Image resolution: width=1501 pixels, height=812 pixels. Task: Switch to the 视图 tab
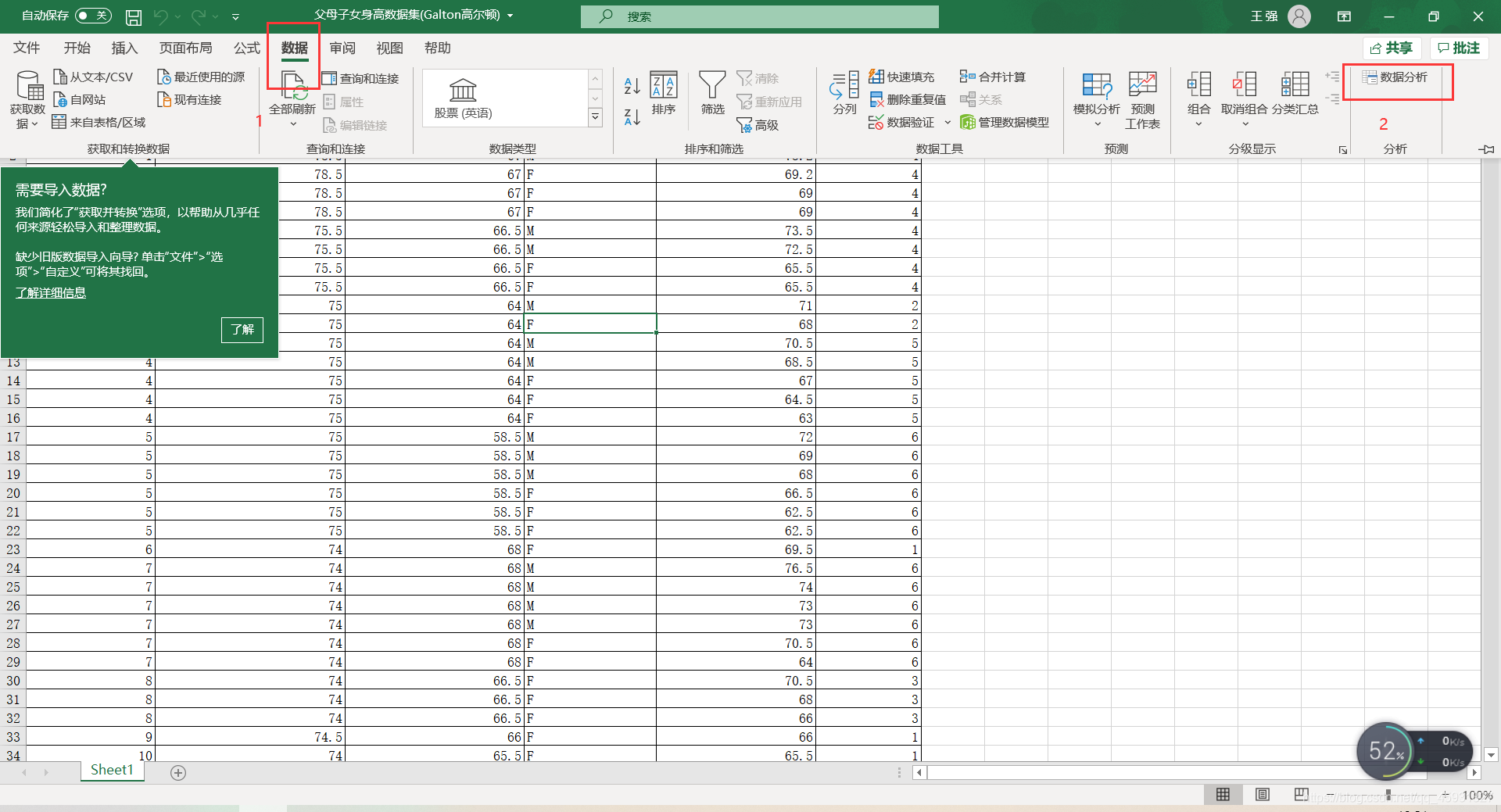(x=389, y=48)
